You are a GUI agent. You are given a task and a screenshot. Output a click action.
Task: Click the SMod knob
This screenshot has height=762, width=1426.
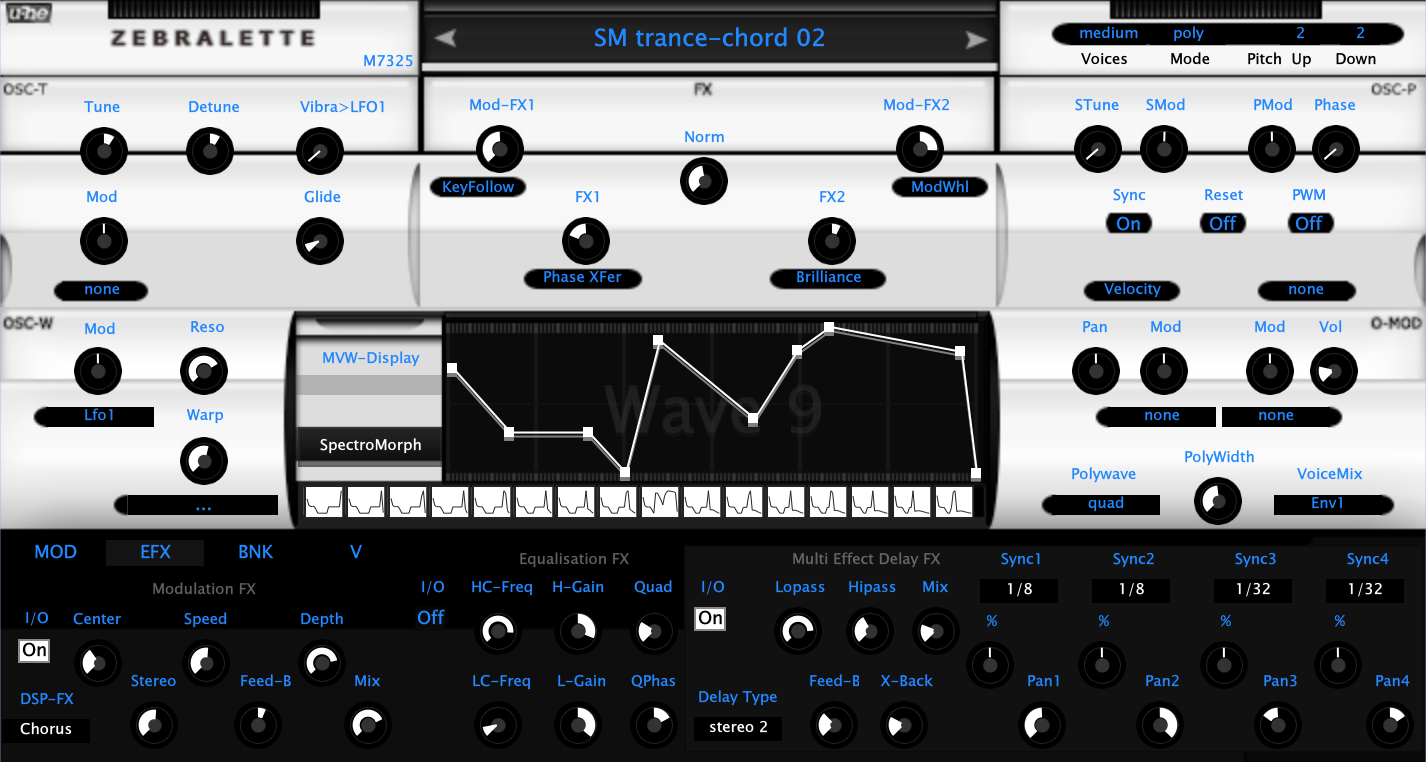pyautogui.click(x=1164, y=151)
